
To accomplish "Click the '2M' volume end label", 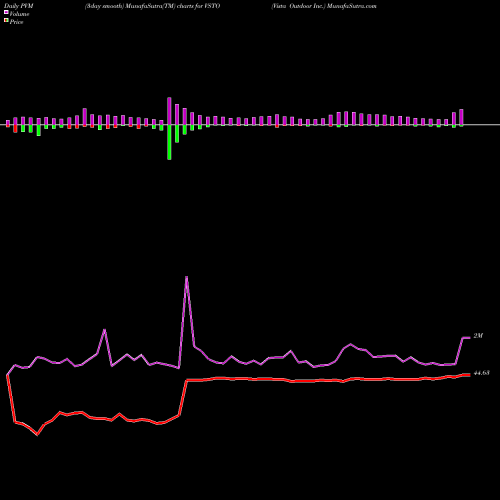I will pos(478,336).
